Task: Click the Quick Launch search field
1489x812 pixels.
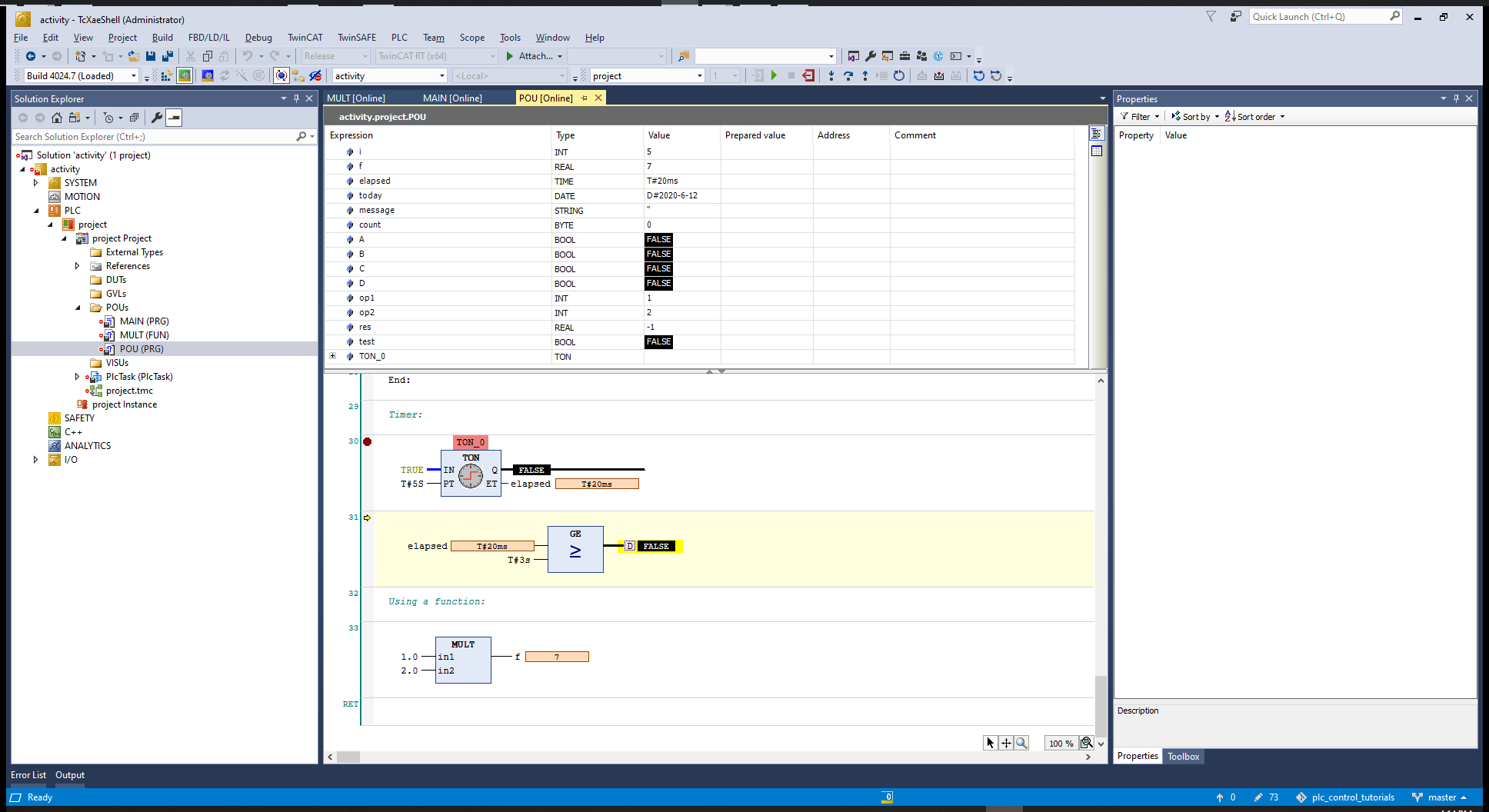Action: coord(1319,17)
